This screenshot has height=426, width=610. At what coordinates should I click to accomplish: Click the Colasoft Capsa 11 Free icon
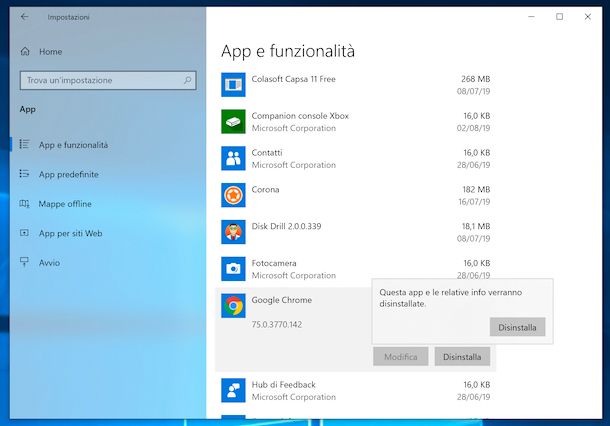pyautogui.click(x=233, y=85)
